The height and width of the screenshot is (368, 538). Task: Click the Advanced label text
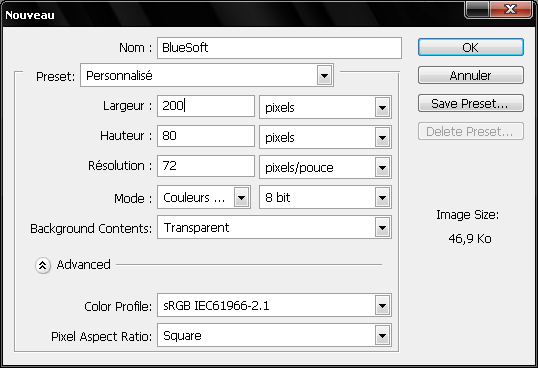coord(83,265)
